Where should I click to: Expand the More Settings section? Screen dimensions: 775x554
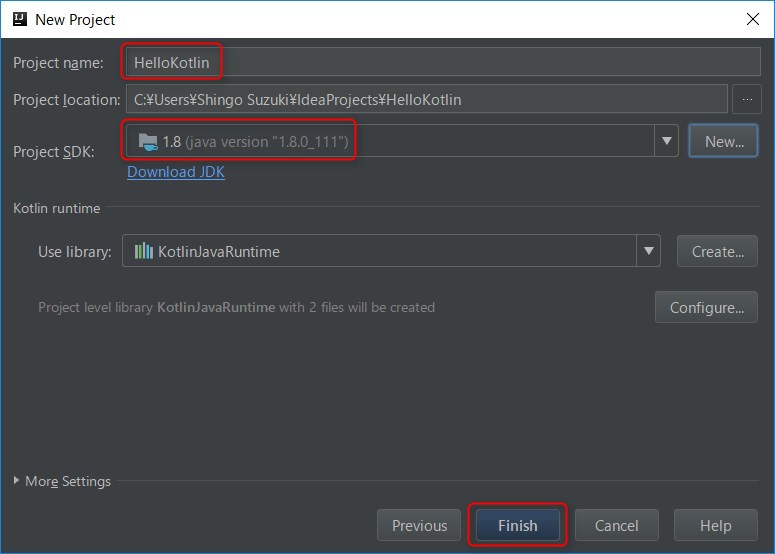pyautogui.click(x=62, y=481)
